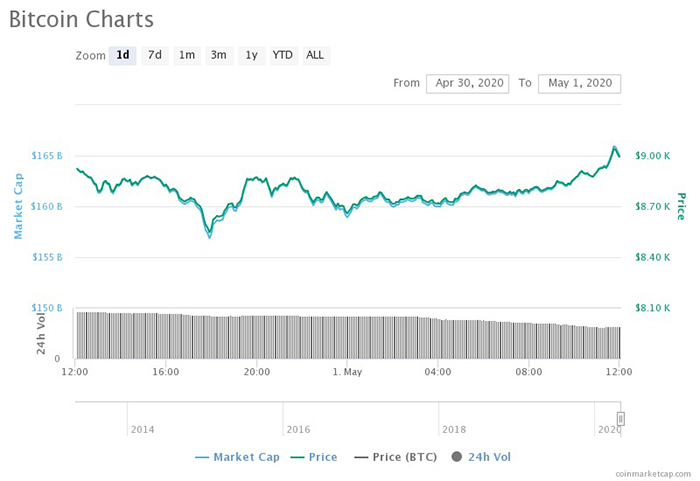Show year-to-date with YTD button
The height and width of the screenshot is (481, 700).
(x=283, y=55)
